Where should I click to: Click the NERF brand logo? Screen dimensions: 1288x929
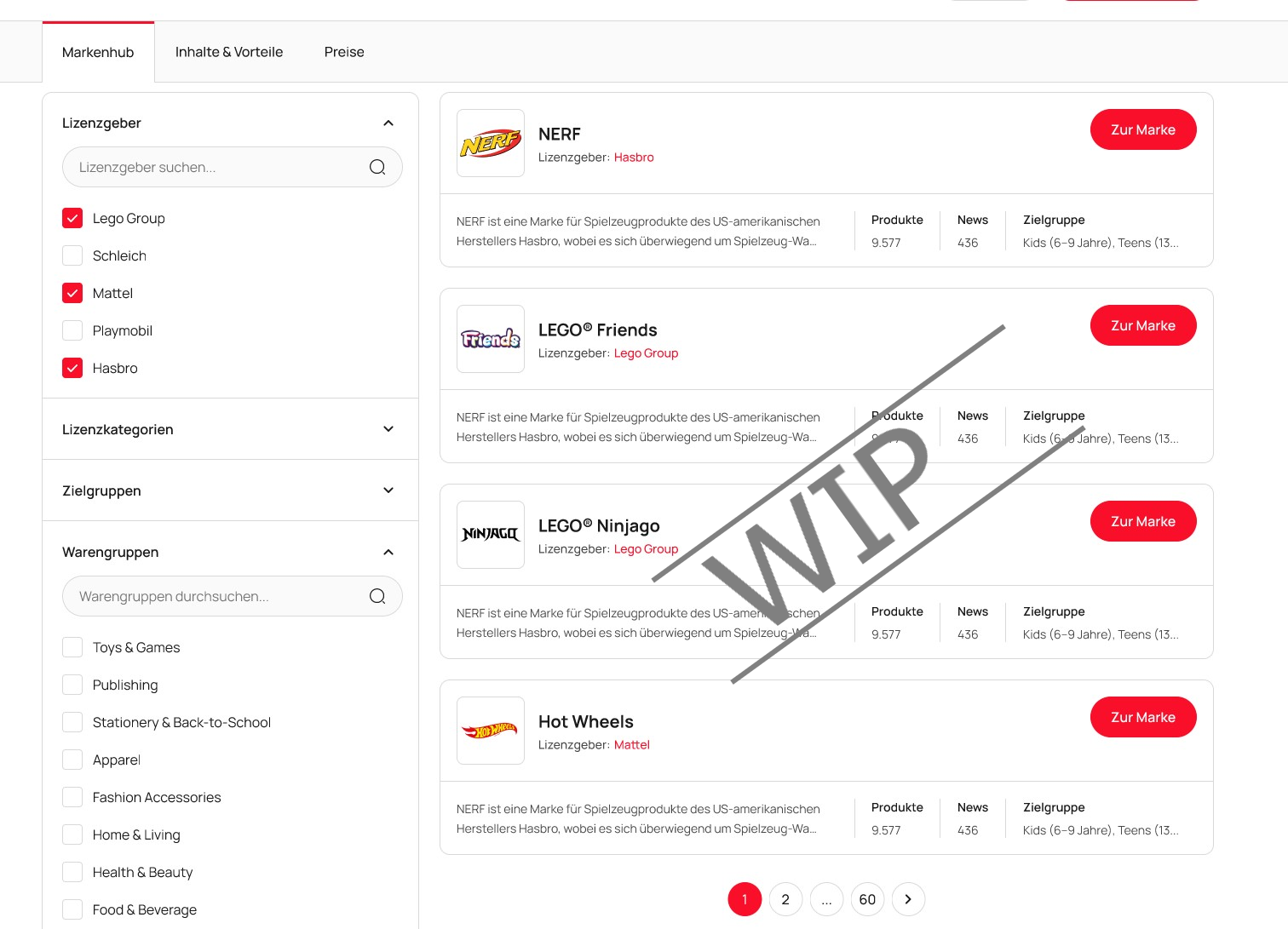(491, 143)
